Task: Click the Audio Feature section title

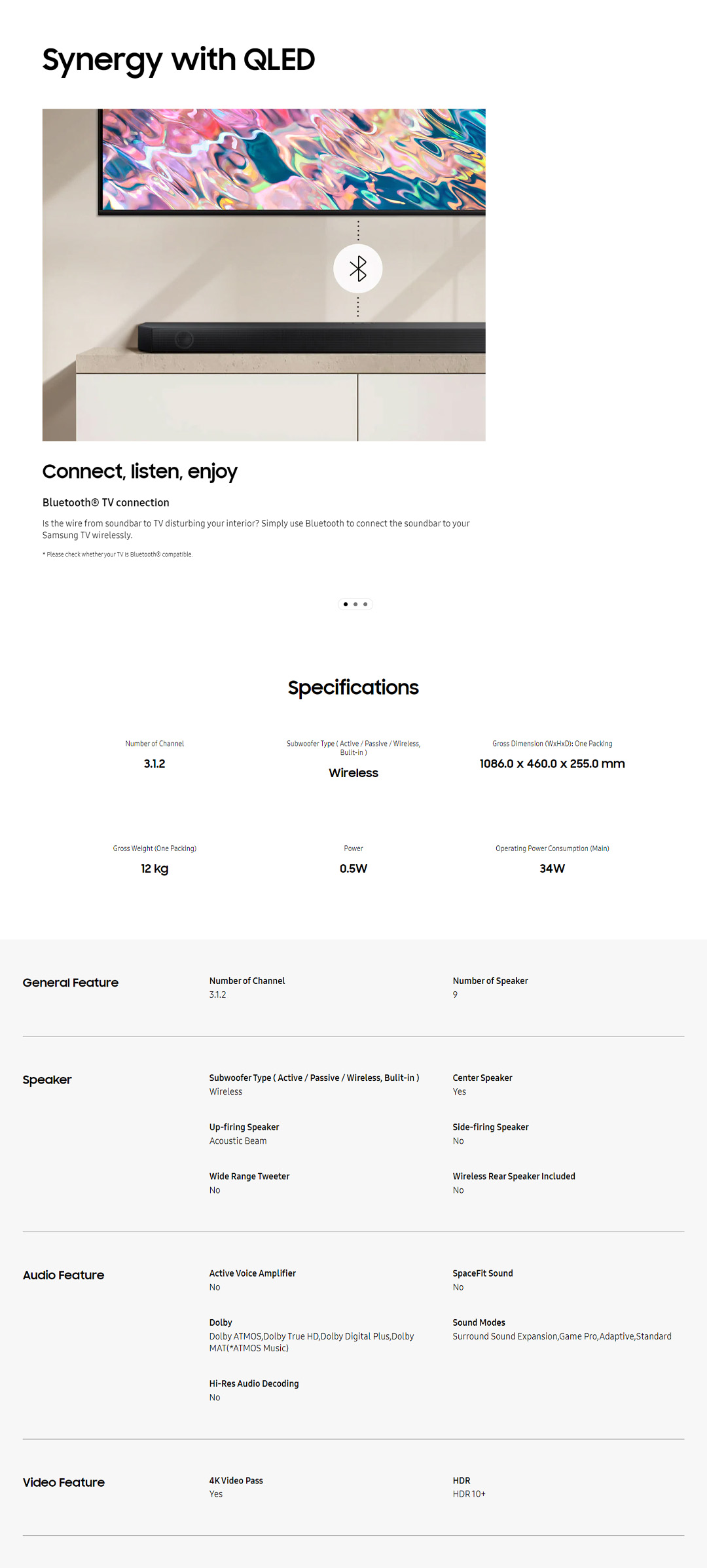Action: (x=63, y=1275)
